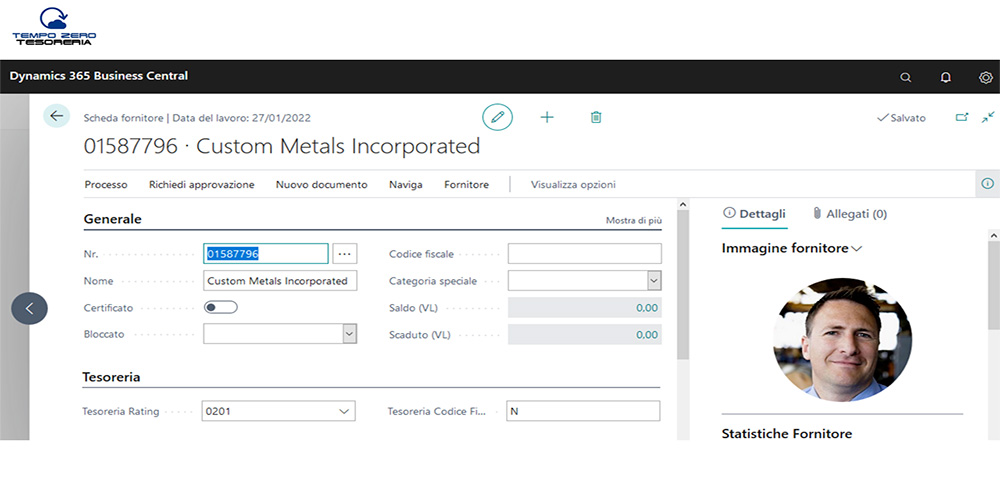Open the notifications bell icon
1000x500 pixels.
[x=946, y=77]
